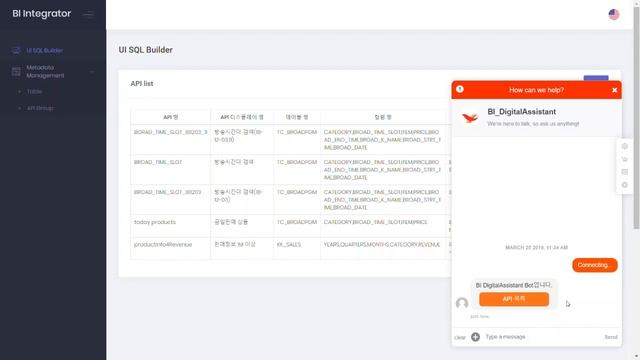Click the red bird assistant logo
640x360 pixels.
(x=470, y=118)
